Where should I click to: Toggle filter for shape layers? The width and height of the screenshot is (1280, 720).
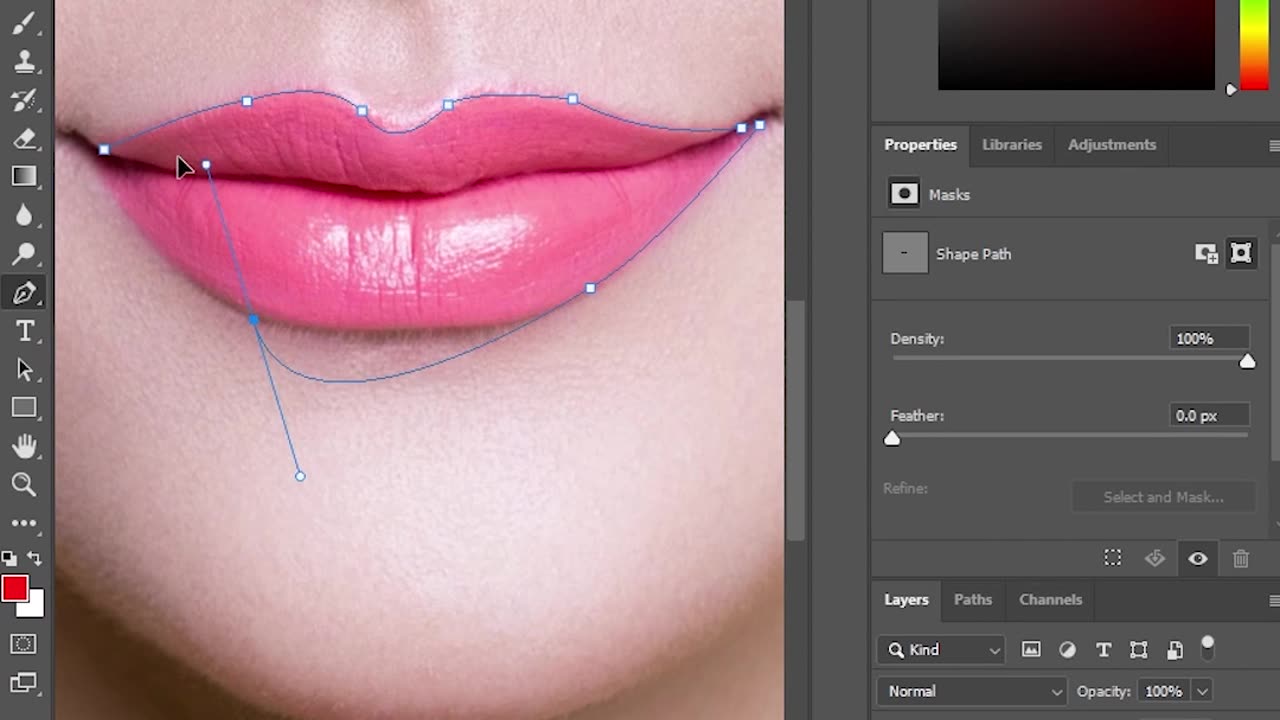pos(1139,650)
